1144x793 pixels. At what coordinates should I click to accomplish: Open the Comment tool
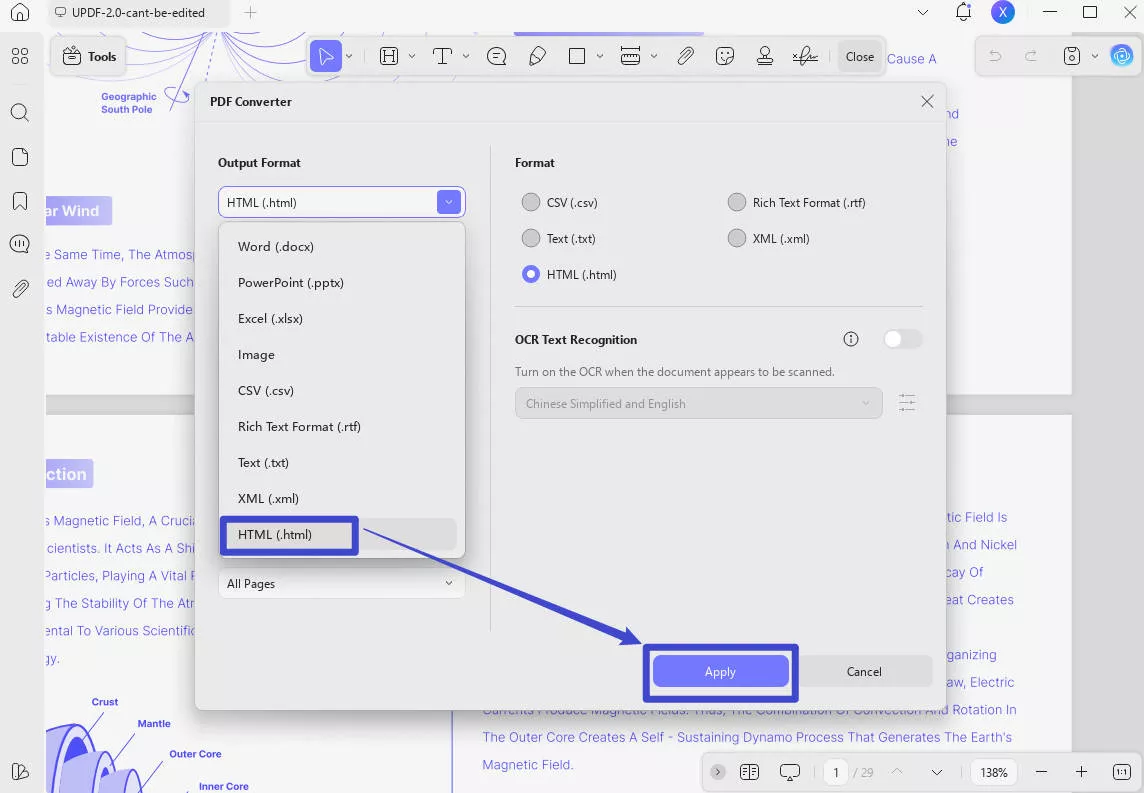(496, 56)
